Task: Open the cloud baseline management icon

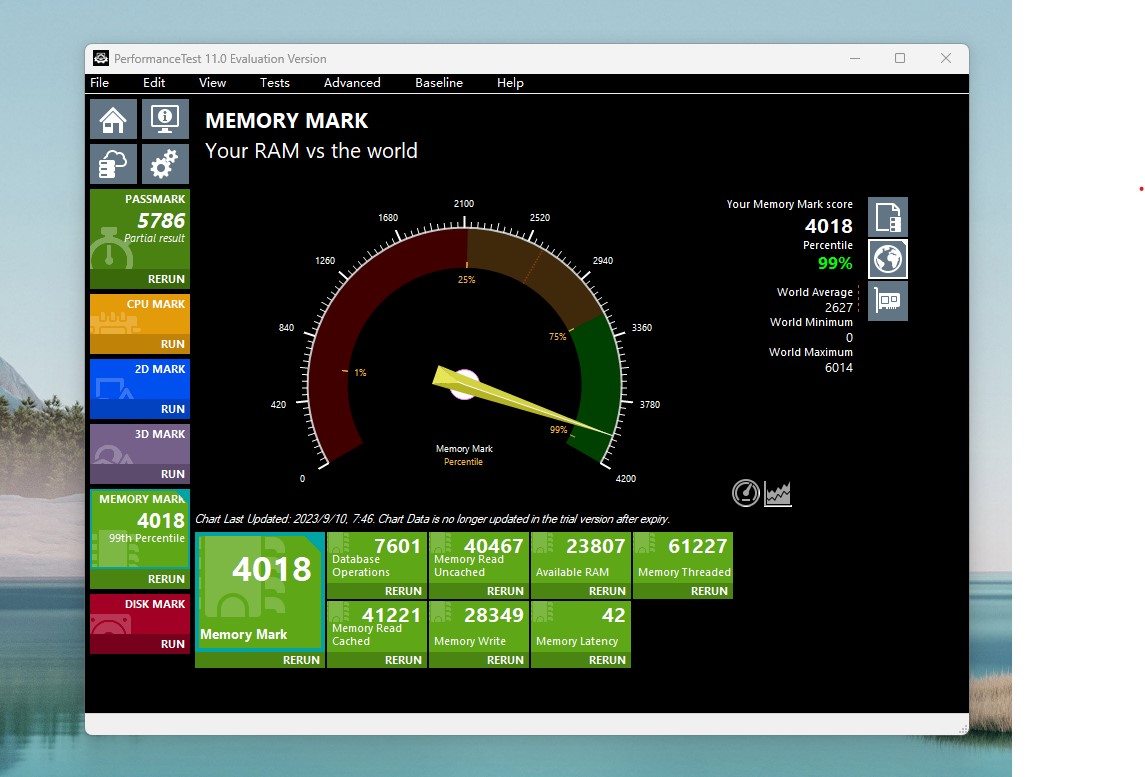Action: click(113, 164)
